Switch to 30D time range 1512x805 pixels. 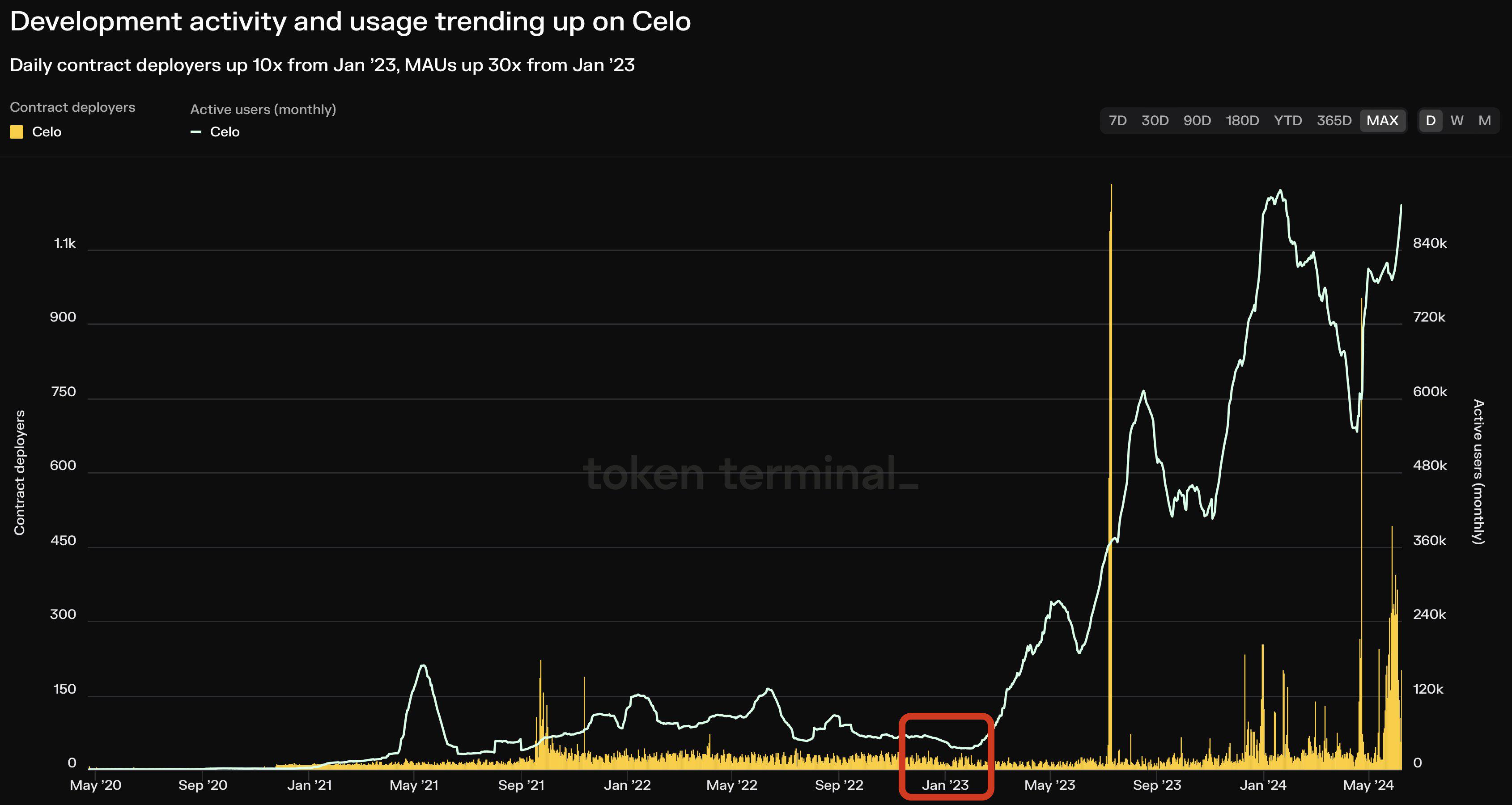[1155, 121]
